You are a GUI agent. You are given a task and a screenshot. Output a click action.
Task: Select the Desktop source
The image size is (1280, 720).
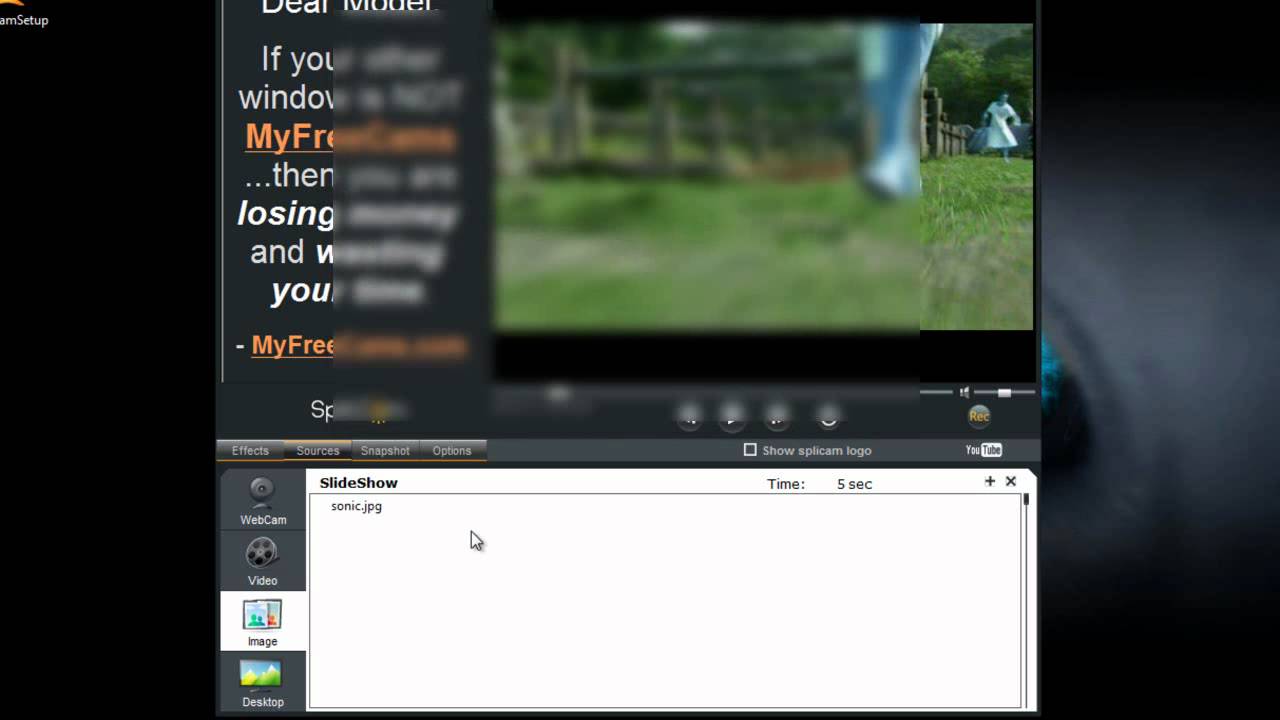(x=262, y=684)
